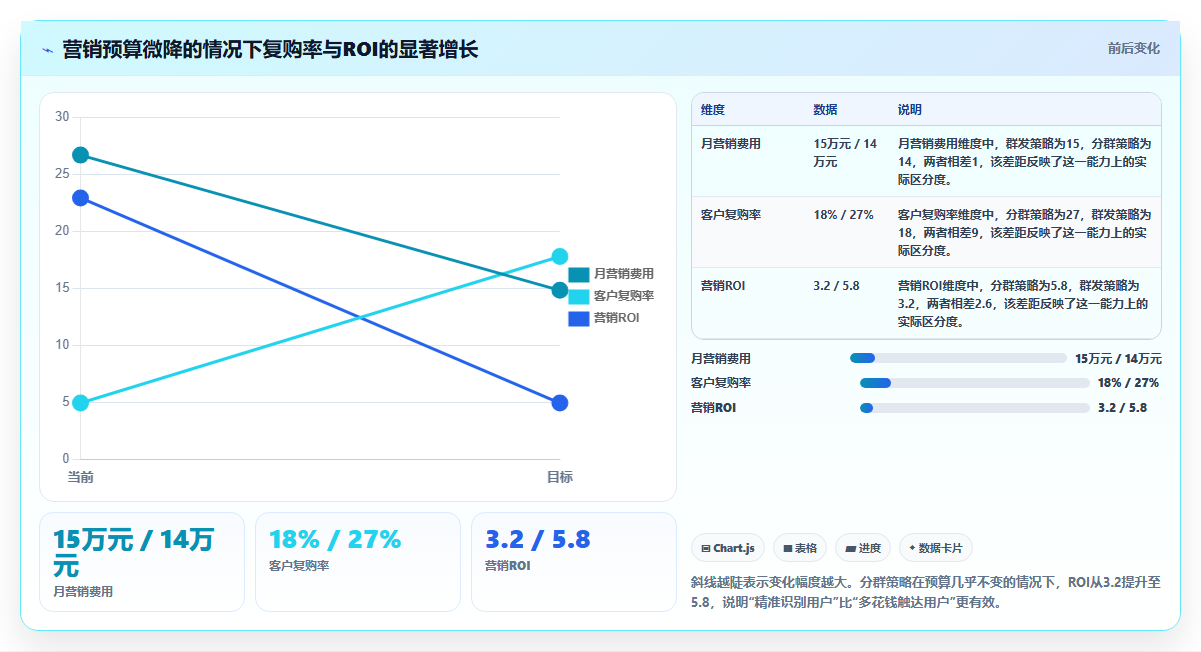Screen dimensions: 1201x652
Task: Select the 客户复购率 data point at 目标
Action: coord(560,256)
